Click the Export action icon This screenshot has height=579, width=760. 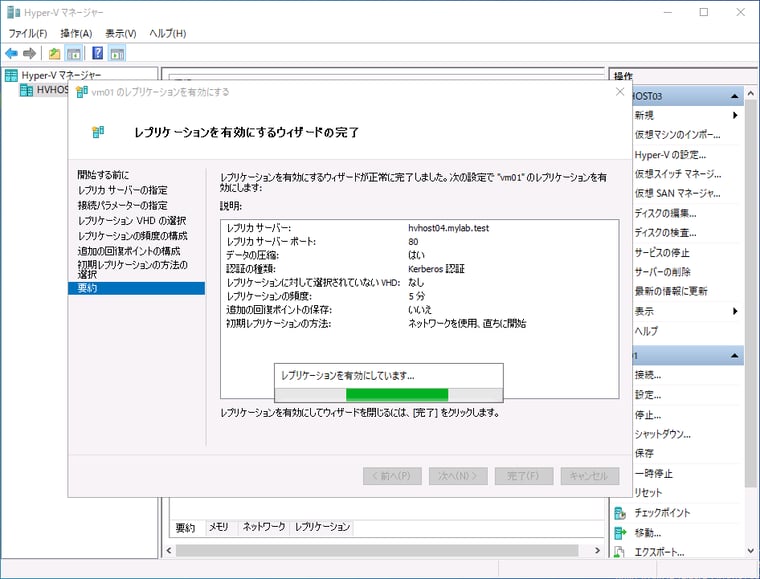click(619, 552)
